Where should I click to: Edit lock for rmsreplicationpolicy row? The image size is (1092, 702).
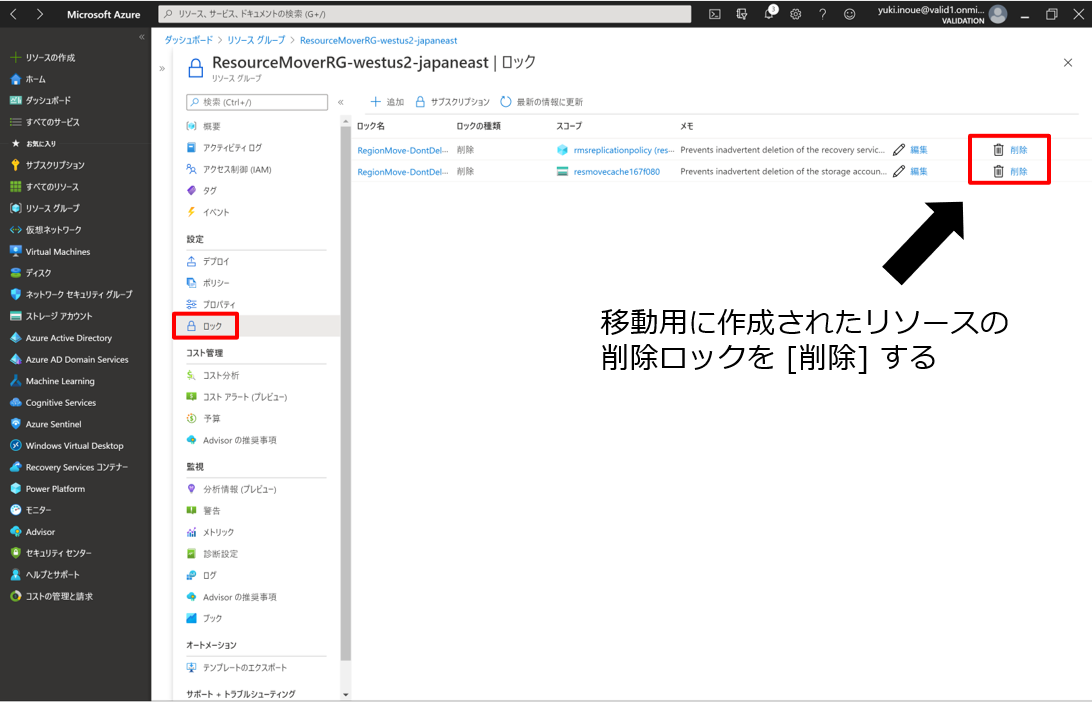tap(910, 150)
